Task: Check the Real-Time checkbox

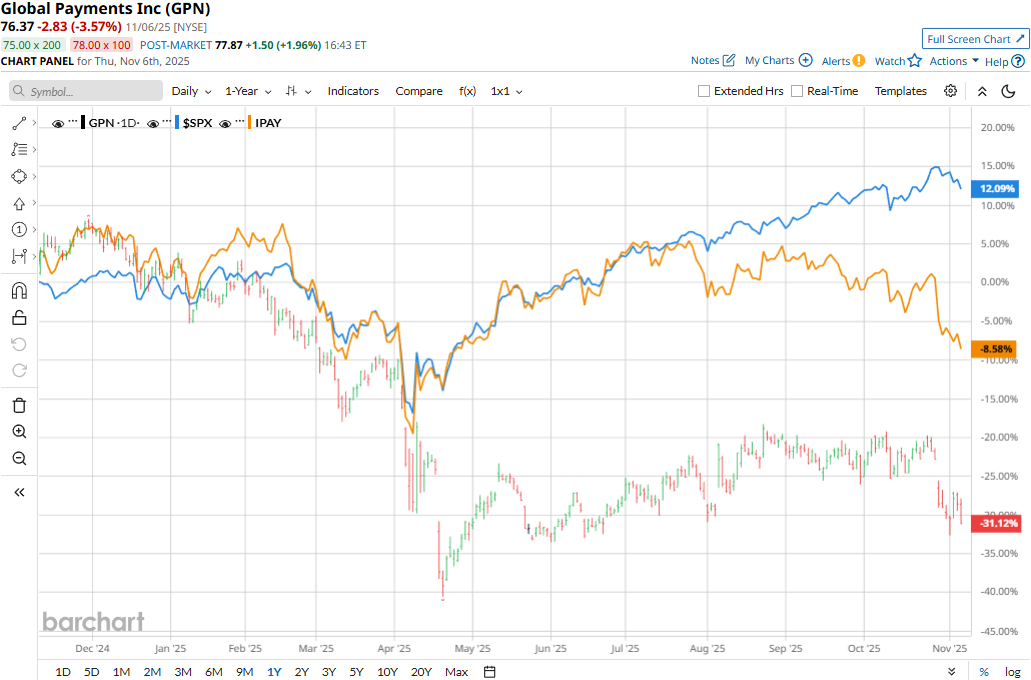Action: click(797, 91)
